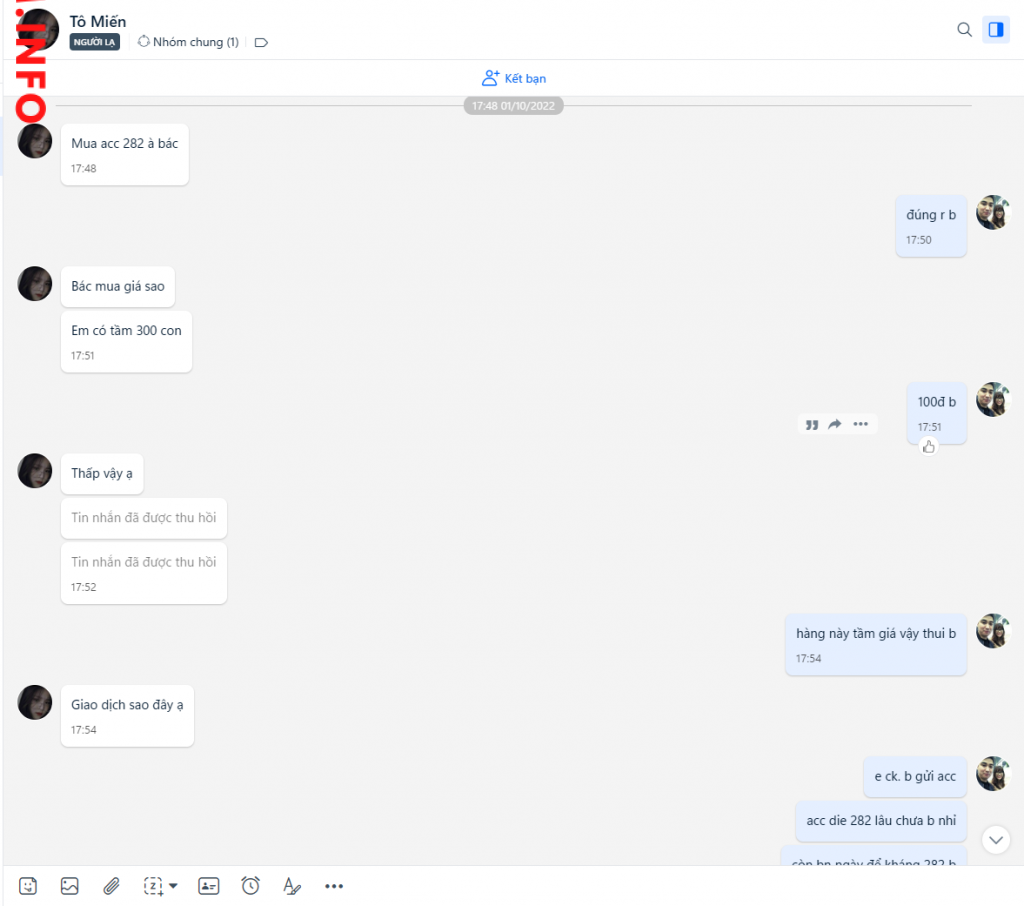
Task: Open the reminder alarm clock icon
Action: pyautogui.click(x=250, y=886)
